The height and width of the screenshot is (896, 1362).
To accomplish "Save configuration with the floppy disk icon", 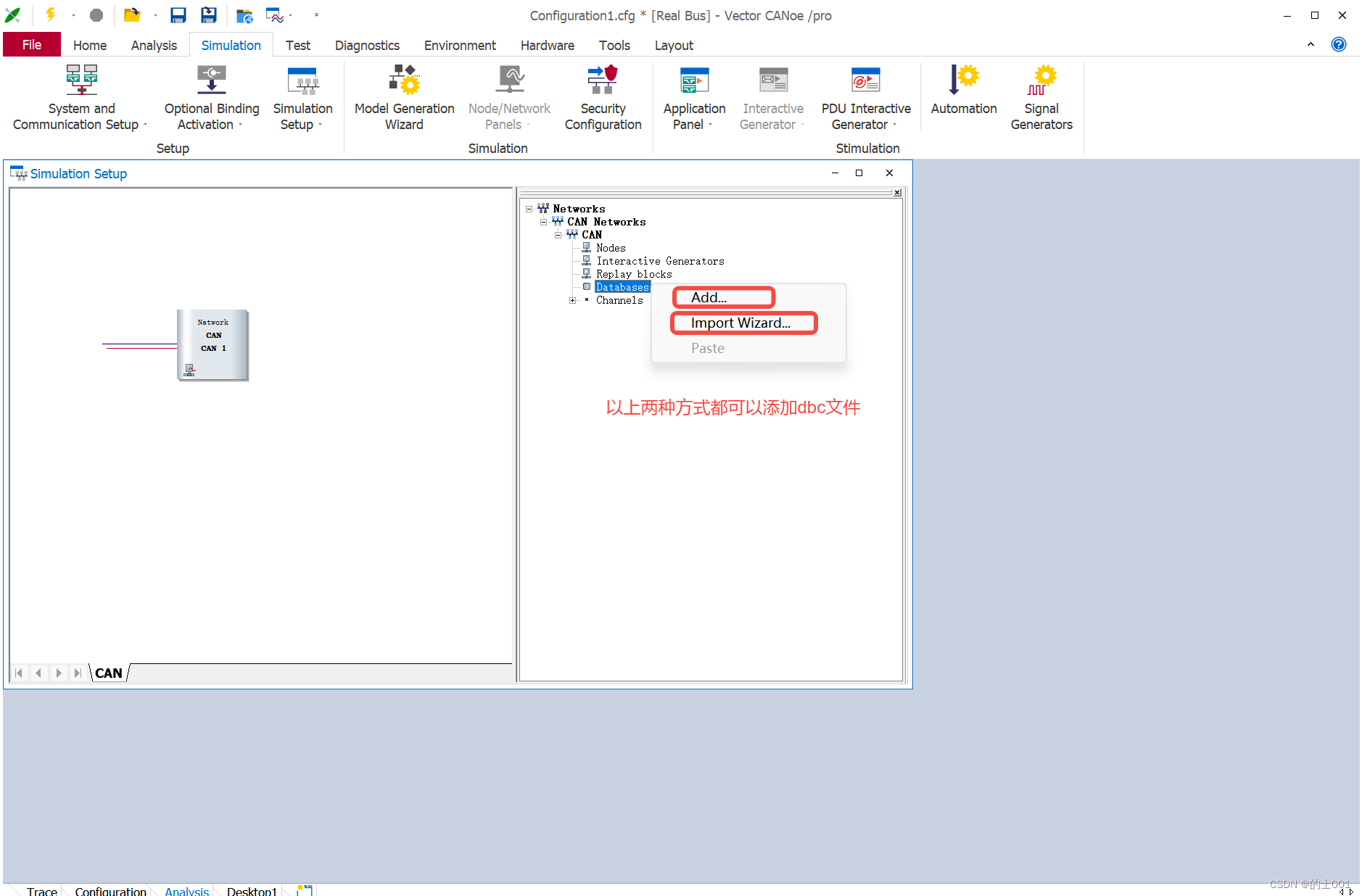I will [178, 15].
